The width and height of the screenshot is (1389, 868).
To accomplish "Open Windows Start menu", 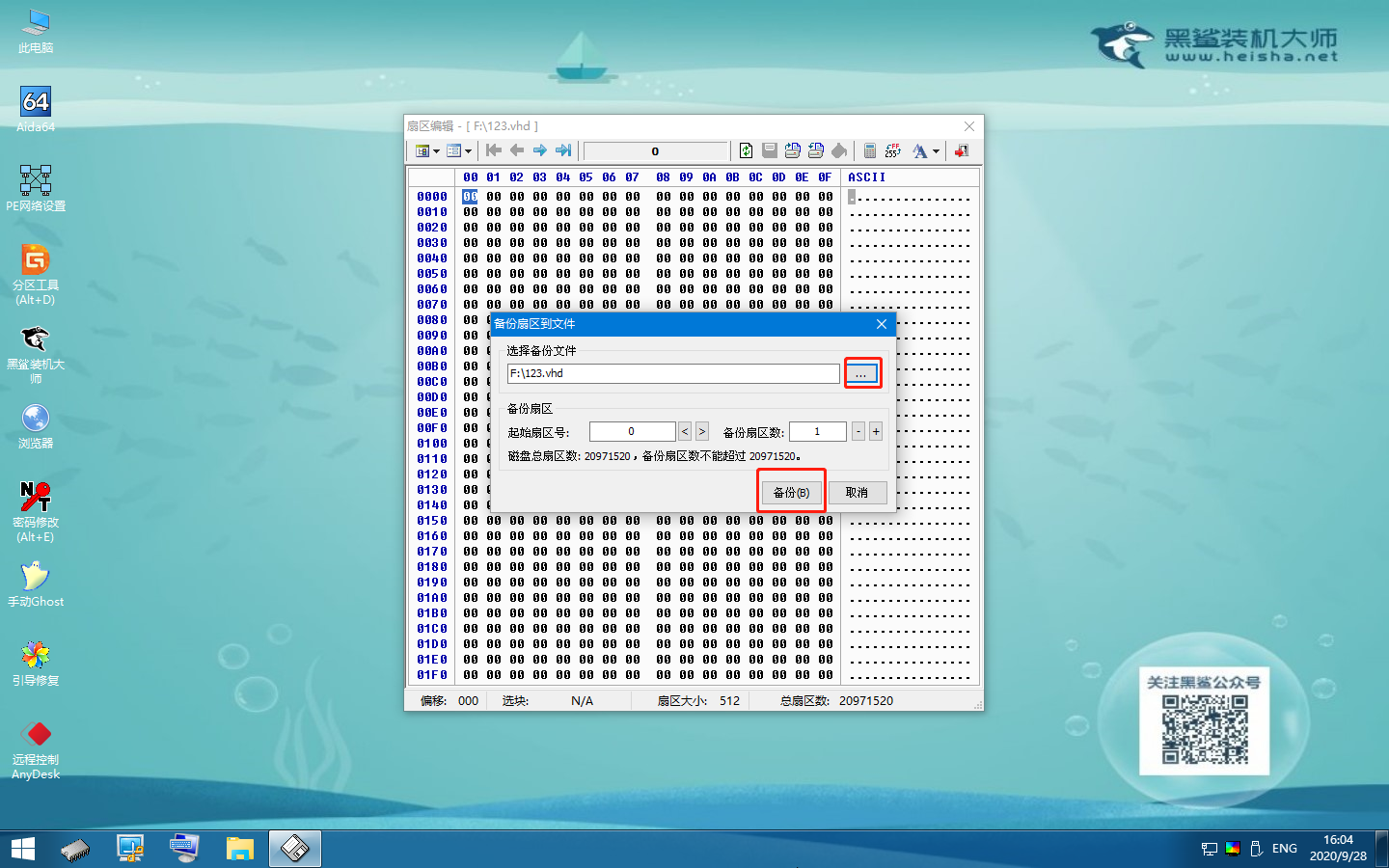I will [x=22, y=849].
